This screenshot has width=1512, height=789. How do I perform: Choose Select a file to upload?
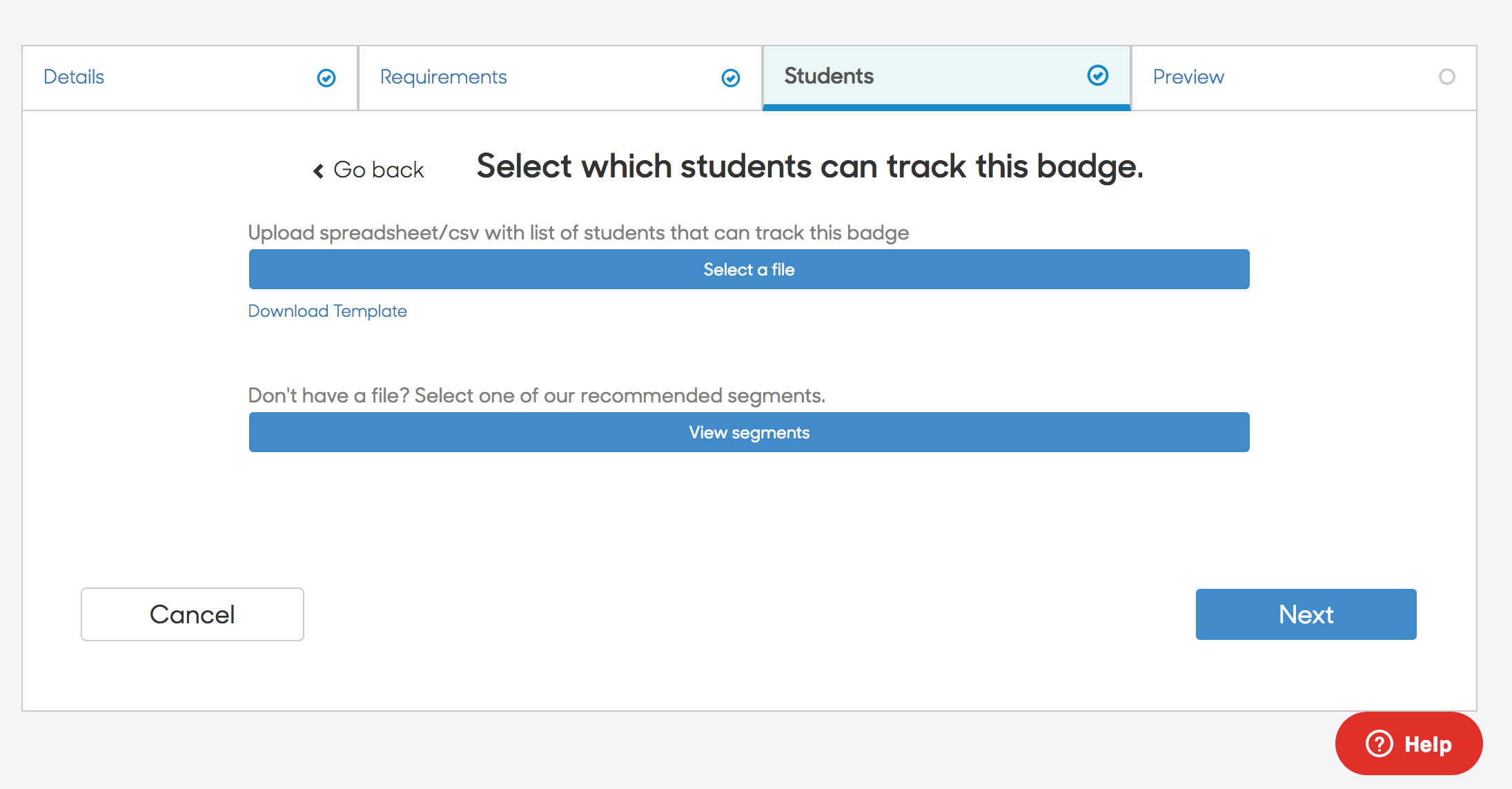click(x=749, y=269)
